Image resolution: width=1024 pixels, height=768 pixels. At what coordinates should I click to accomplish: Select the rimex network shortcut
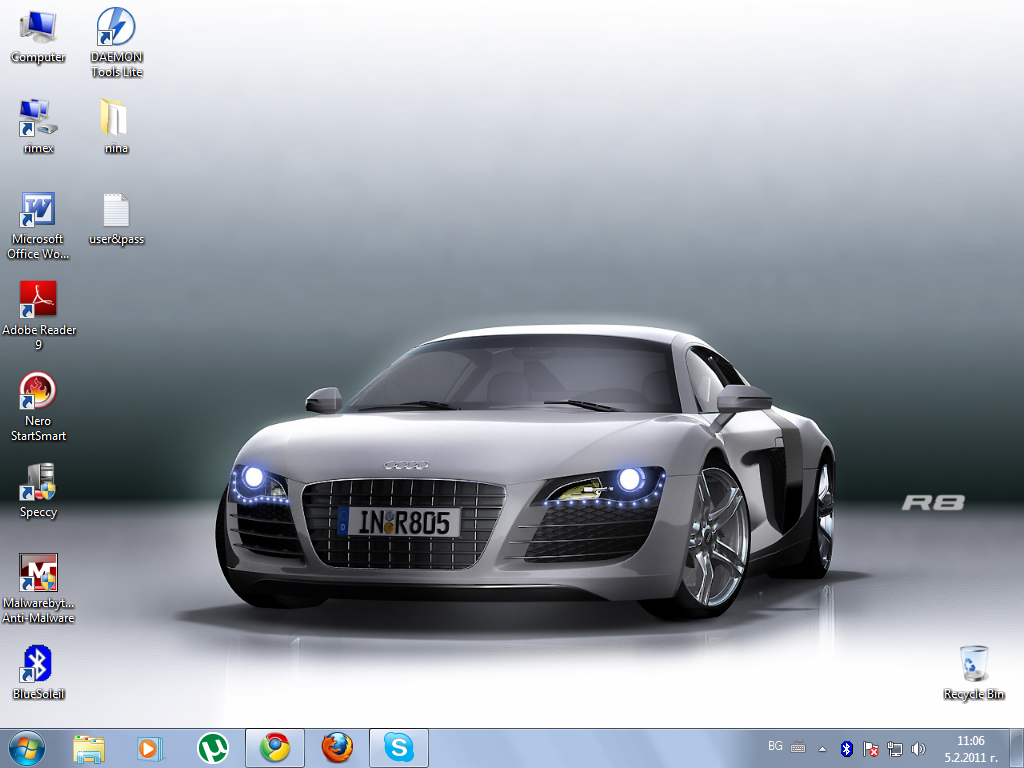coord(38,127)
